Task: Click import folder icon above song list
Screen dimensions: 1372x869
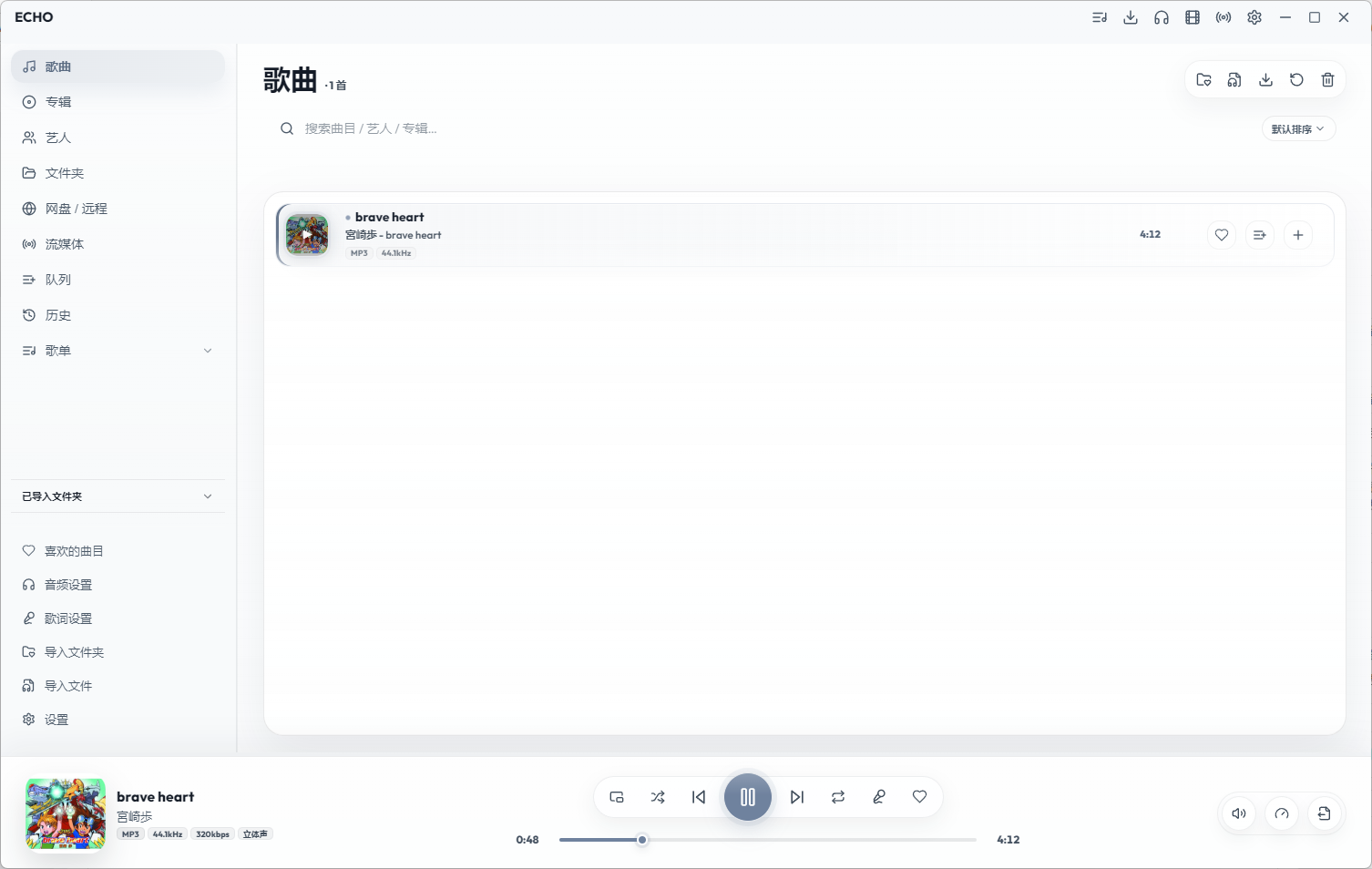Action: [x=1203, y=80]
